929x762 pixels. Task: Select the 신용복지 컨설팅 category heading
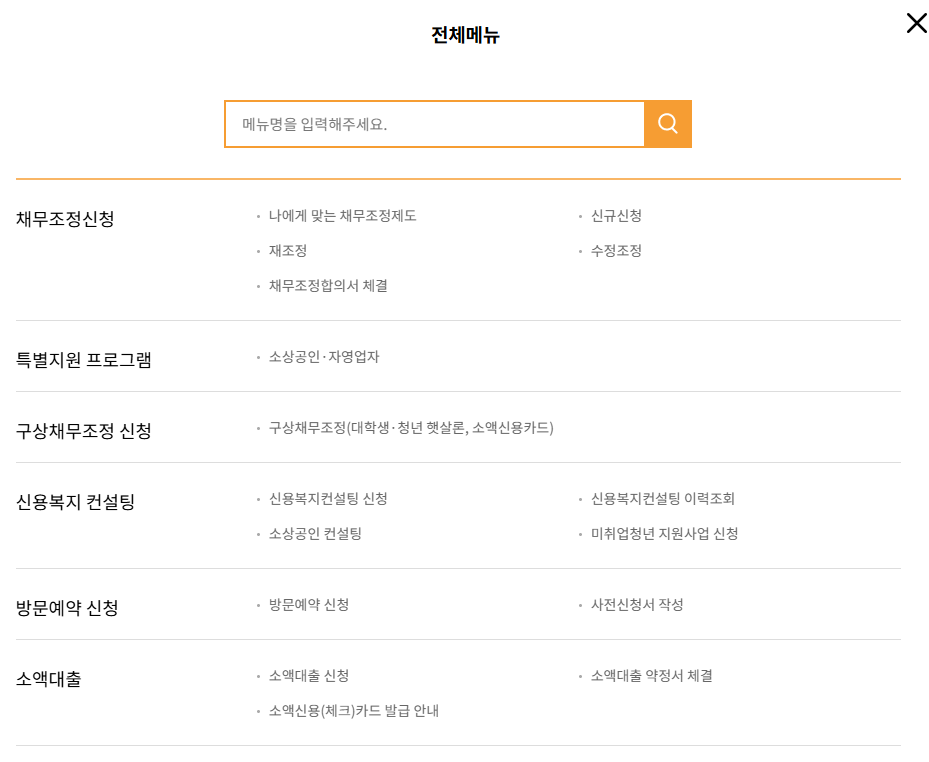tap(75, 502)
